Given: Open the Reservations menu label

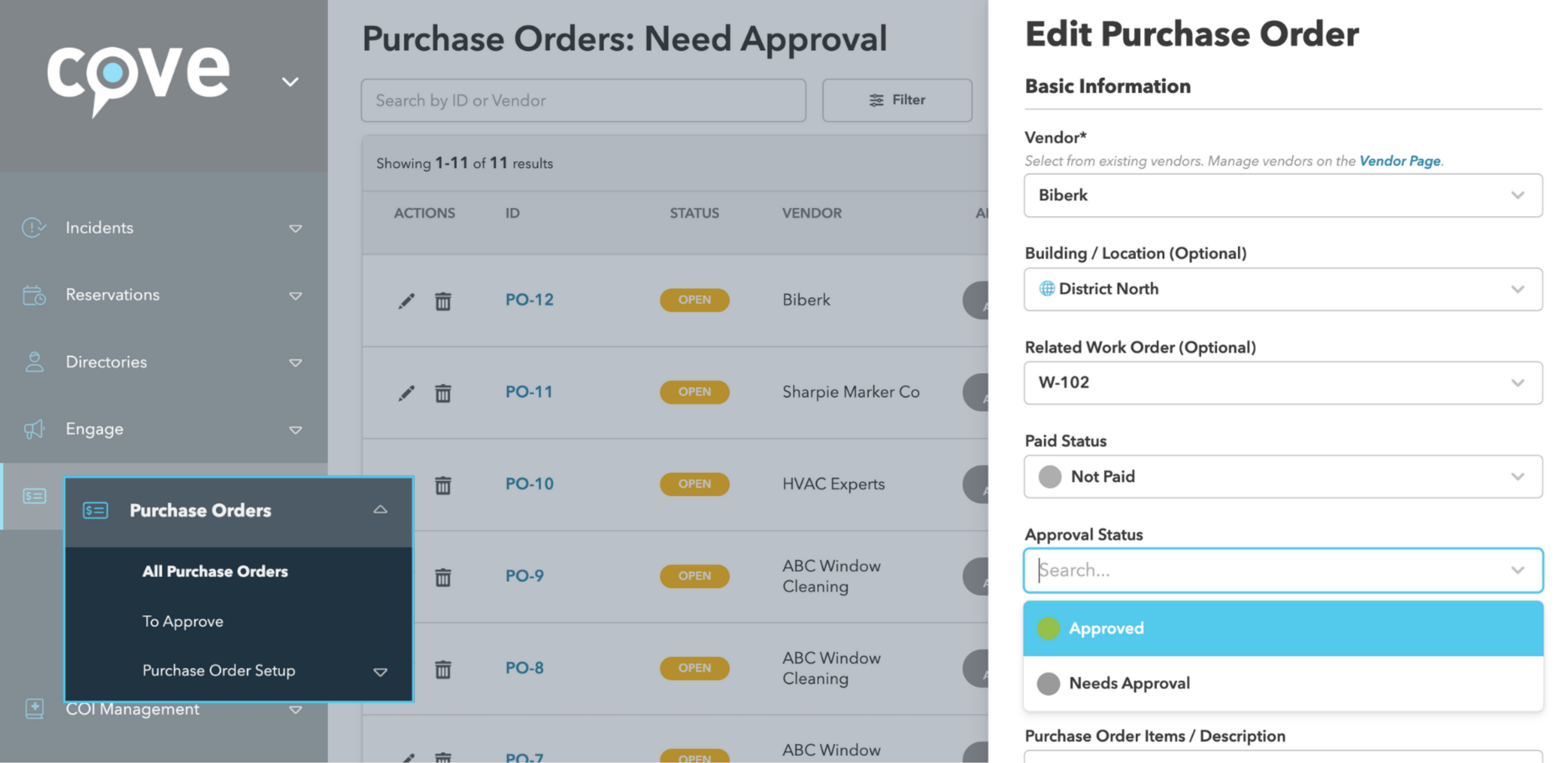Looking at the screenshot, I should (113, 295).
